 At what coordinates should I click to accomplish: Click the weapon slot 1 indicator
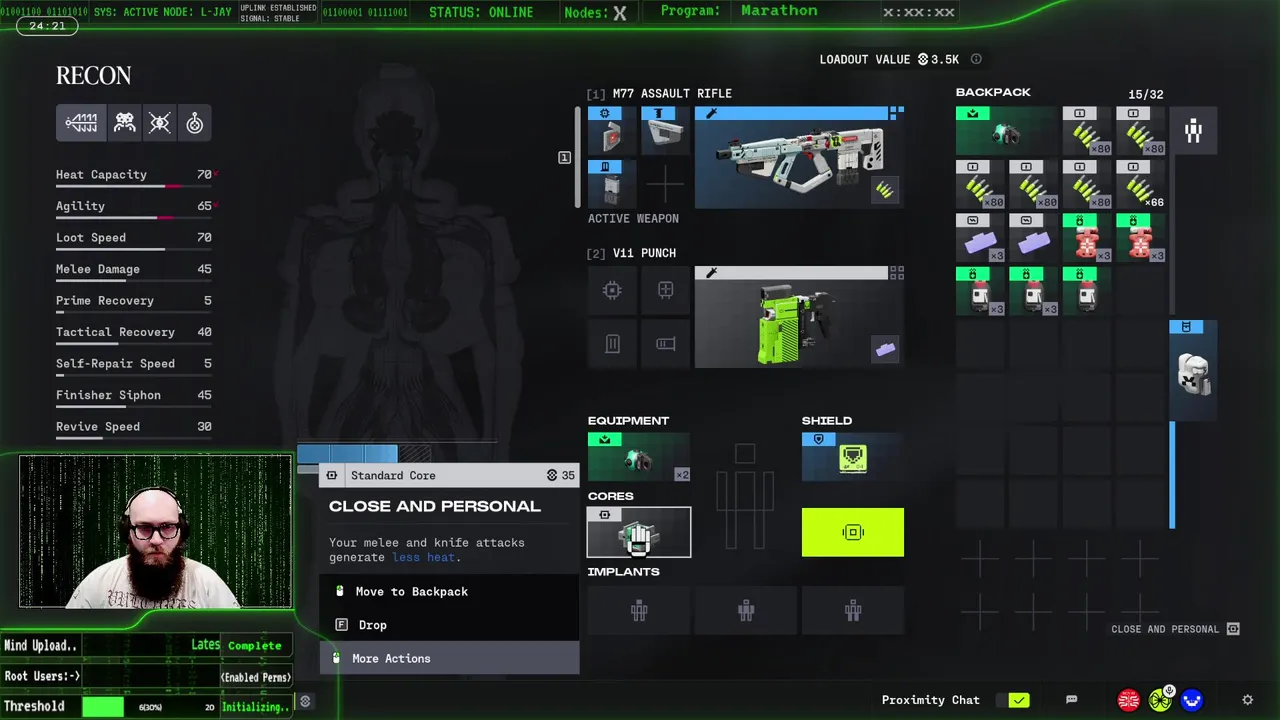click(564, 157)
